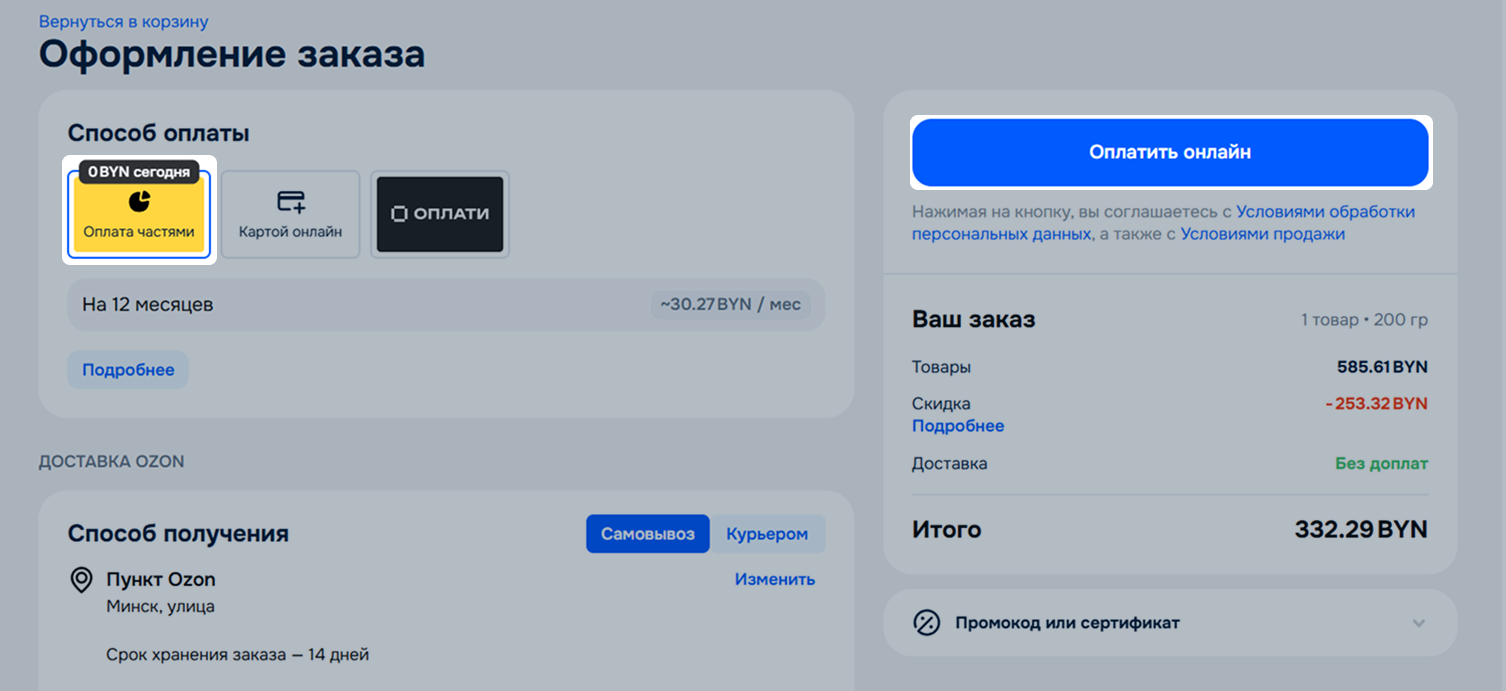1506x691 pixels.
Task: Click 'Изменить' to change pickup point
Action: [x=774, y=579]
